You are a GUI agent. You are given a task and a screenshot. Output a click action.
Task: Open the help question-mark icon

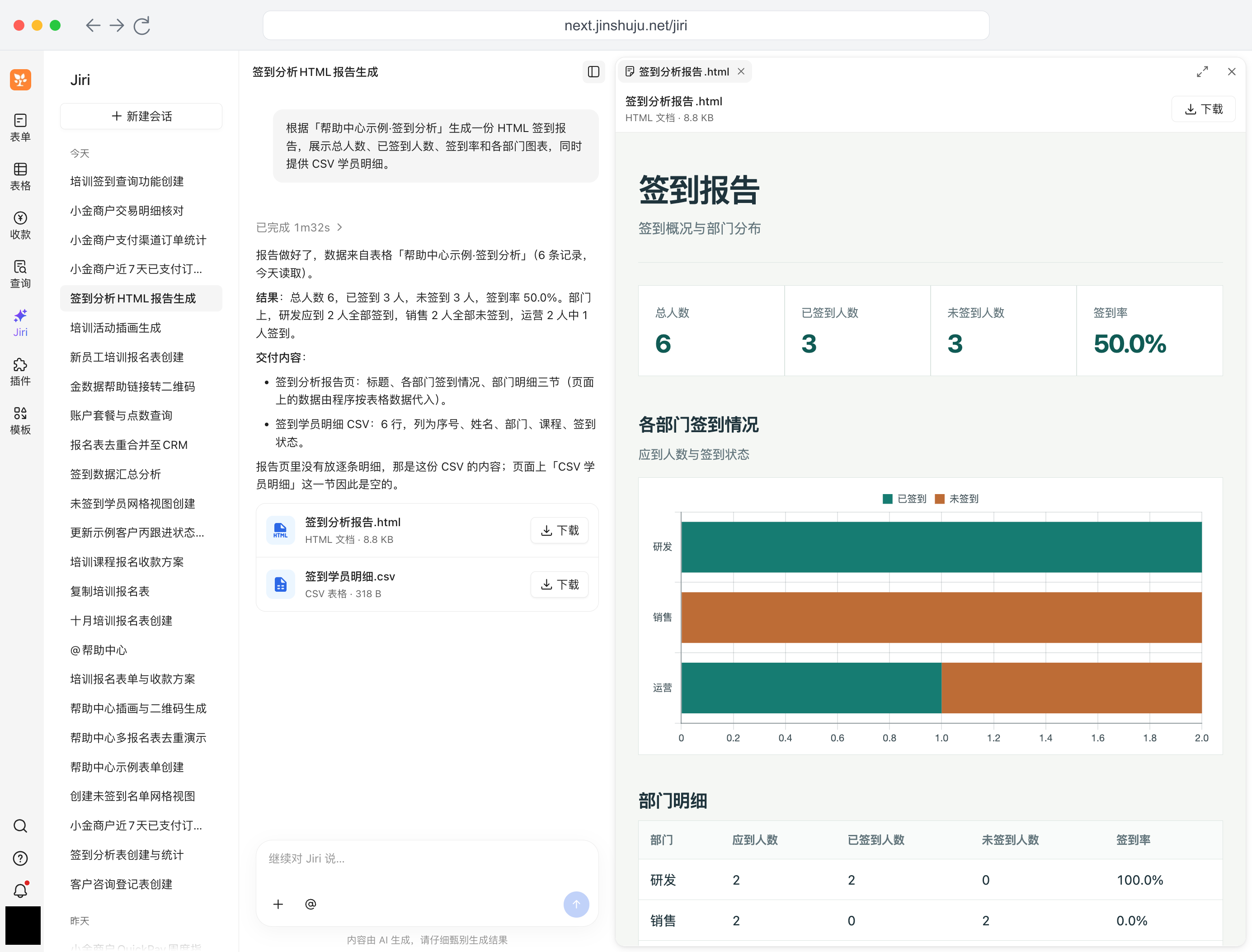pyautogui.click(x=20, y=858)
